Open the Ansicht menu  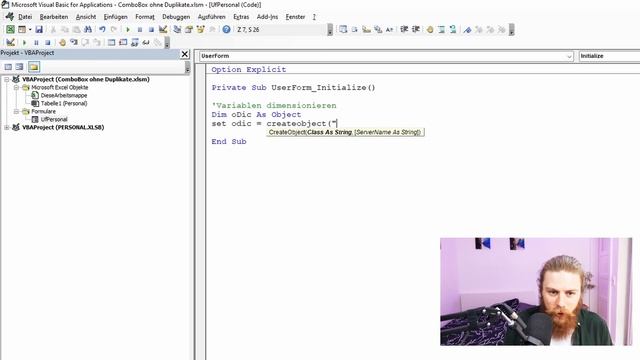86,17
